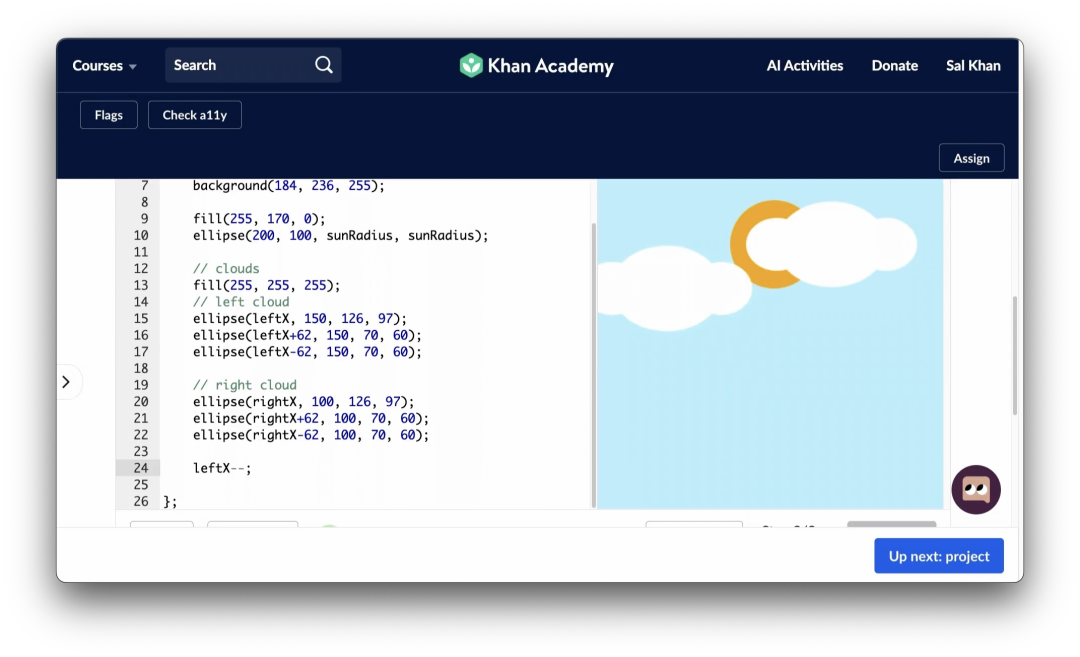The width and height of the screenshot is (1080, 657).
Task: Click the ellipse(rightX-62, 100, 70, 60) line
Action: pos(311,435)
